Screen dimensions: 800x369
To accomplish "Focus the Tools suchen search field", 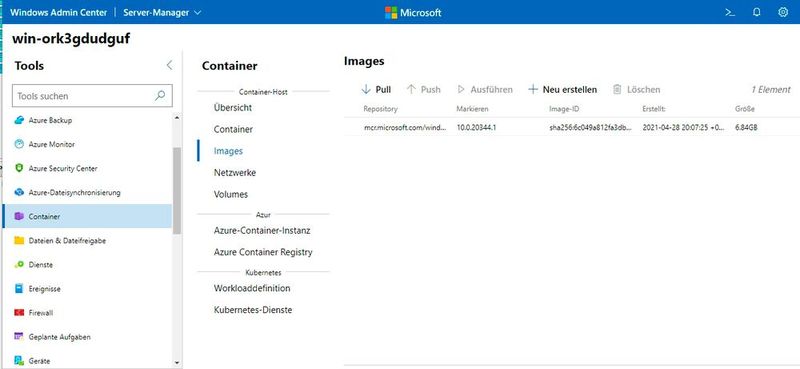I will pos(92,95).
